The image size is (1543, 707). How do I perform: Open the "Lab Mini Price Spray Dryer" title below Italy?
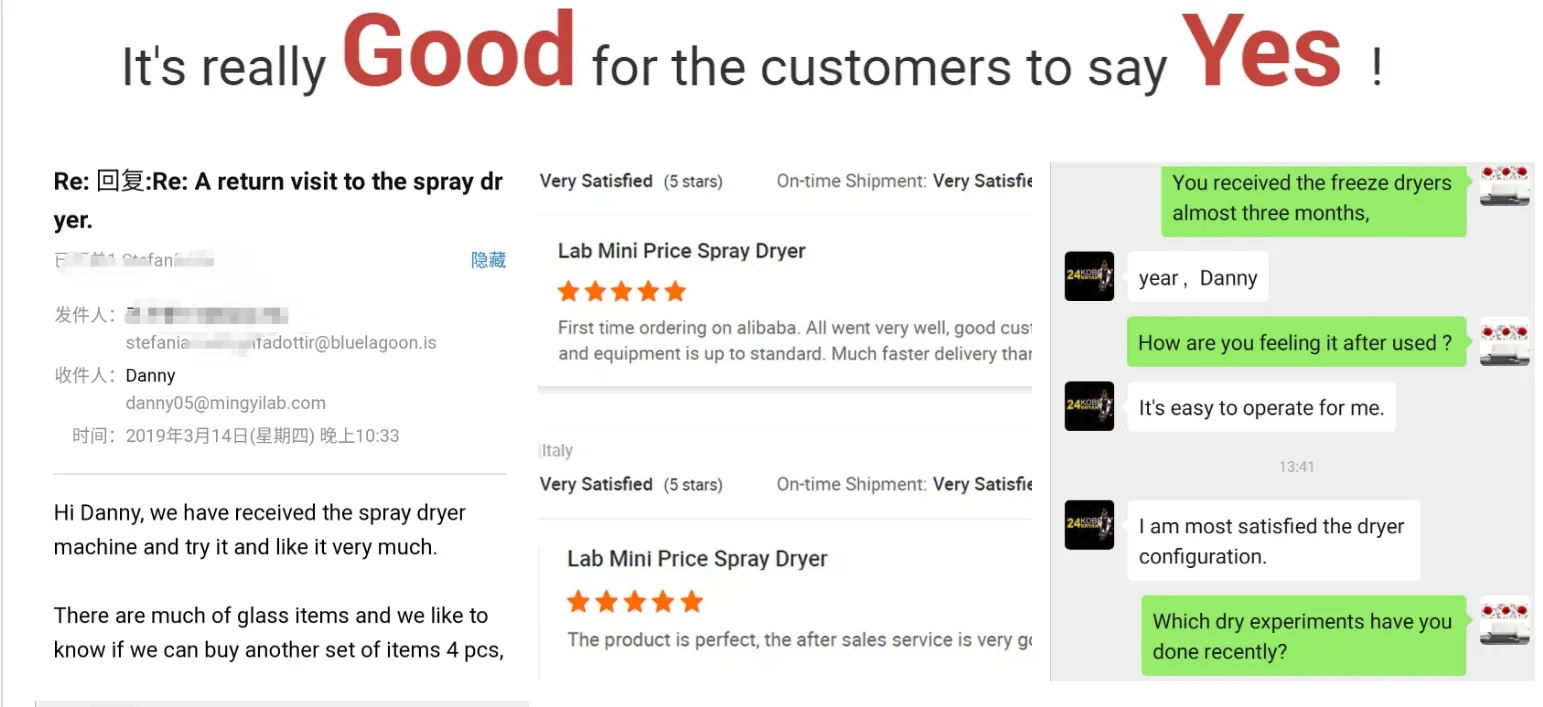pyautogui.click(x=697, y=559)
